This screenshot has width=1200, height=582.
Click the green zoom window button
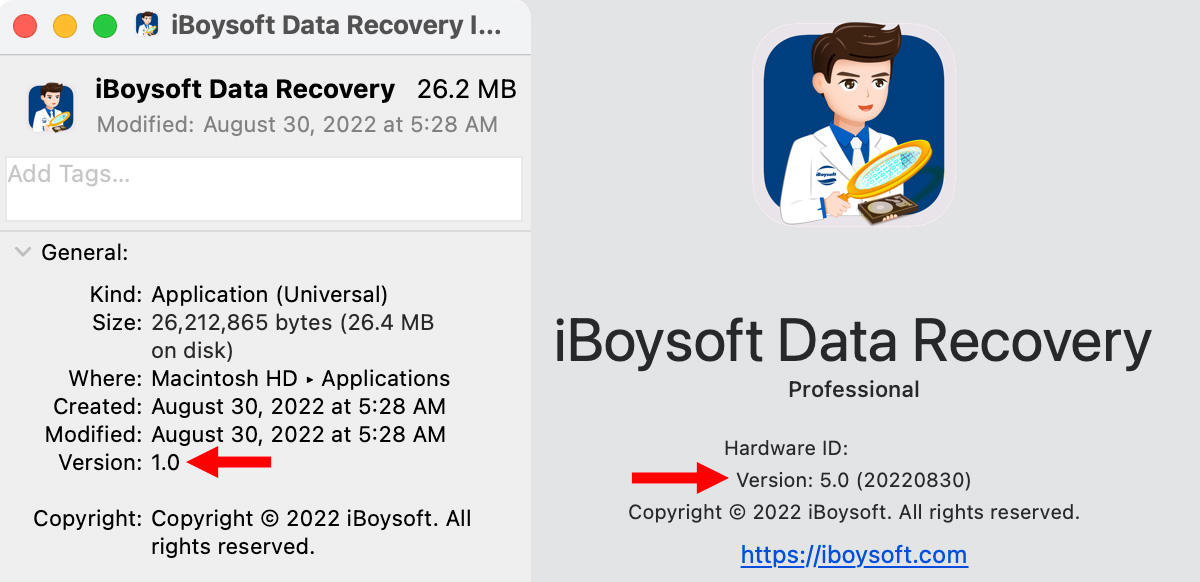pyautogui.click(x=104, y=26)
